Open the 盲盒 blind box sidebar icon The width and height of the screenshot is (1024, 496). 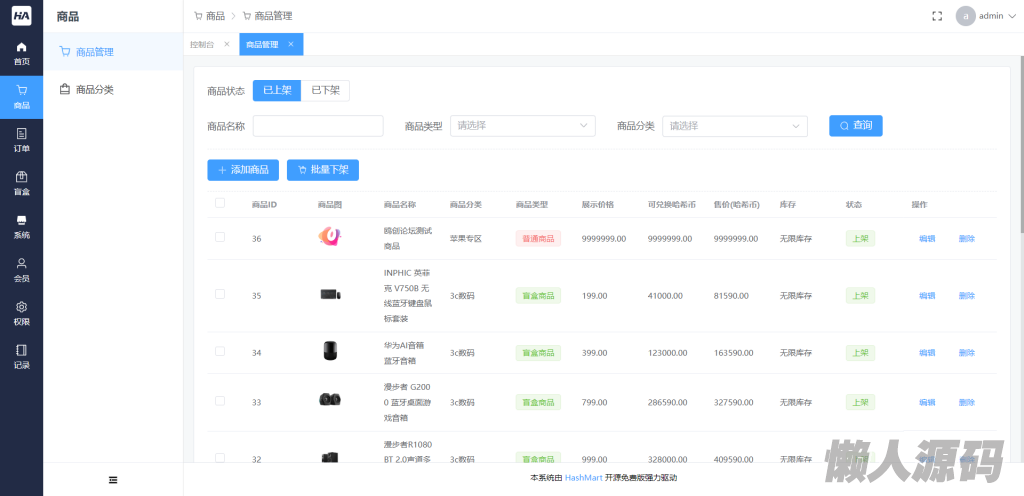(x=21, y=183)
